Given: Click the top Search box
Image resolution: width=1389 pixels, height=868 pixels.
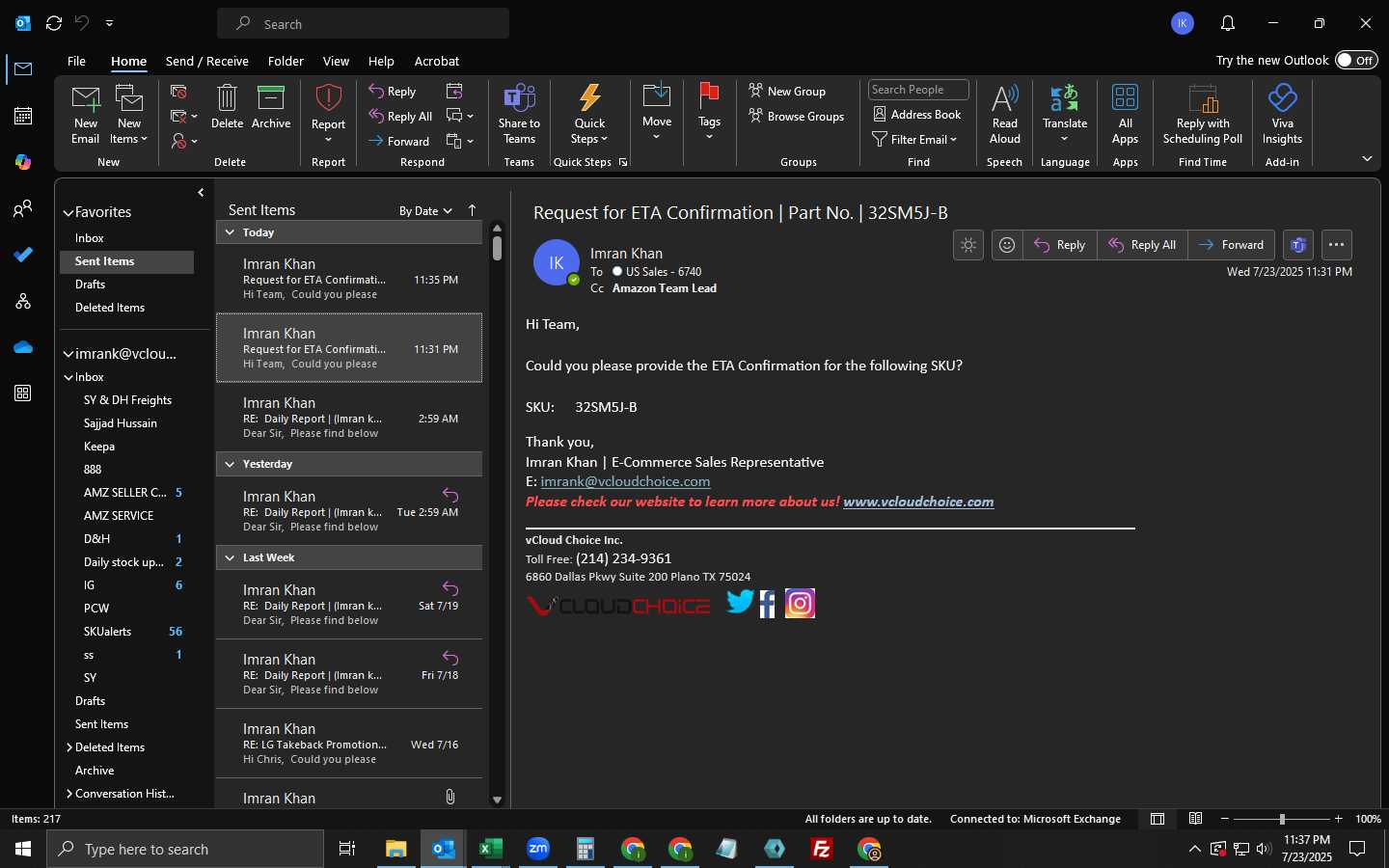Looking at the screenshot, I should tap(363, 23).
